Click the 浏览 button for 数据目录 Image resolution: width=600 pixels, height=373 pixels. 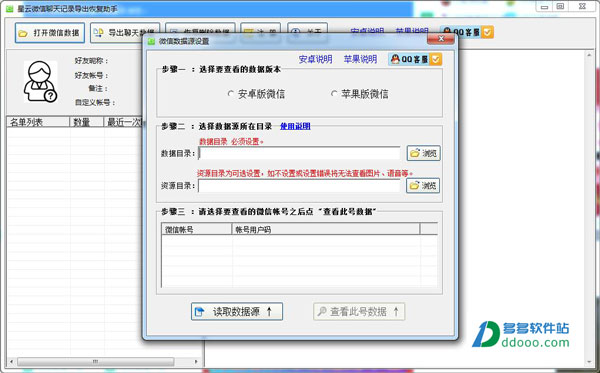tap(423, 153)
